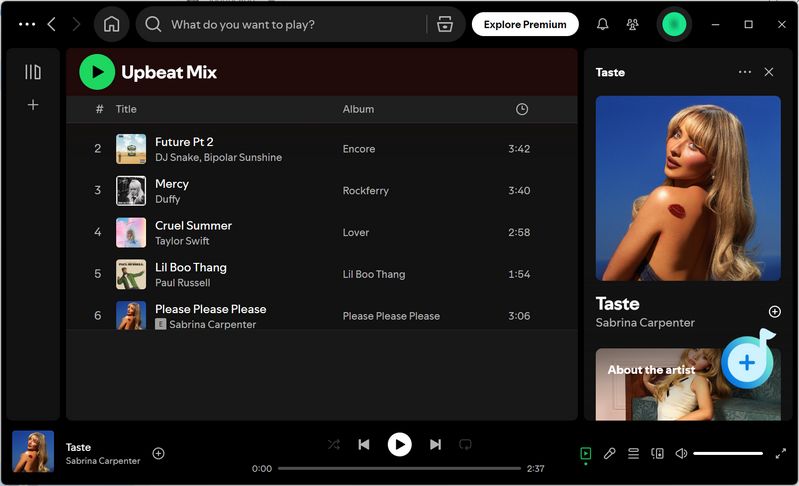Add Taste to Liked Songs in panel
This screenshot has width=799, height=486.
click(774, 311)
